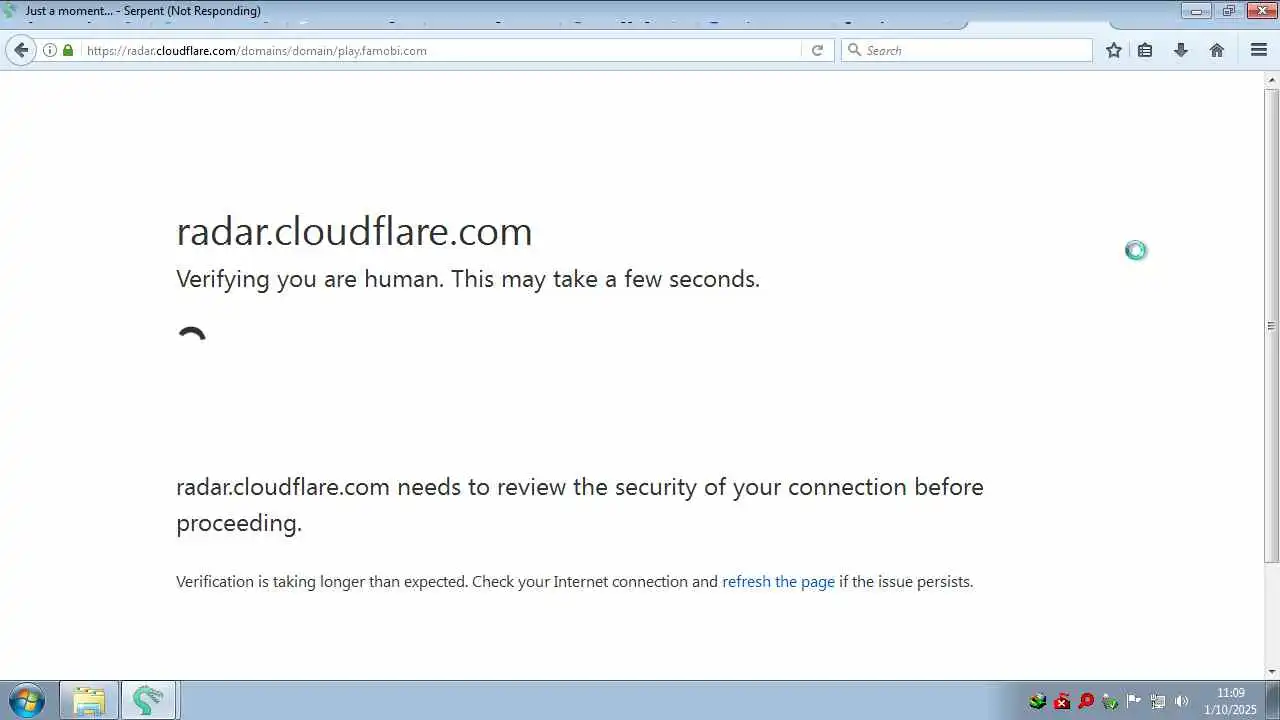Restore down the Serpent window
Viewport: 1280px width, 720px height.
tap(1228, 11)
